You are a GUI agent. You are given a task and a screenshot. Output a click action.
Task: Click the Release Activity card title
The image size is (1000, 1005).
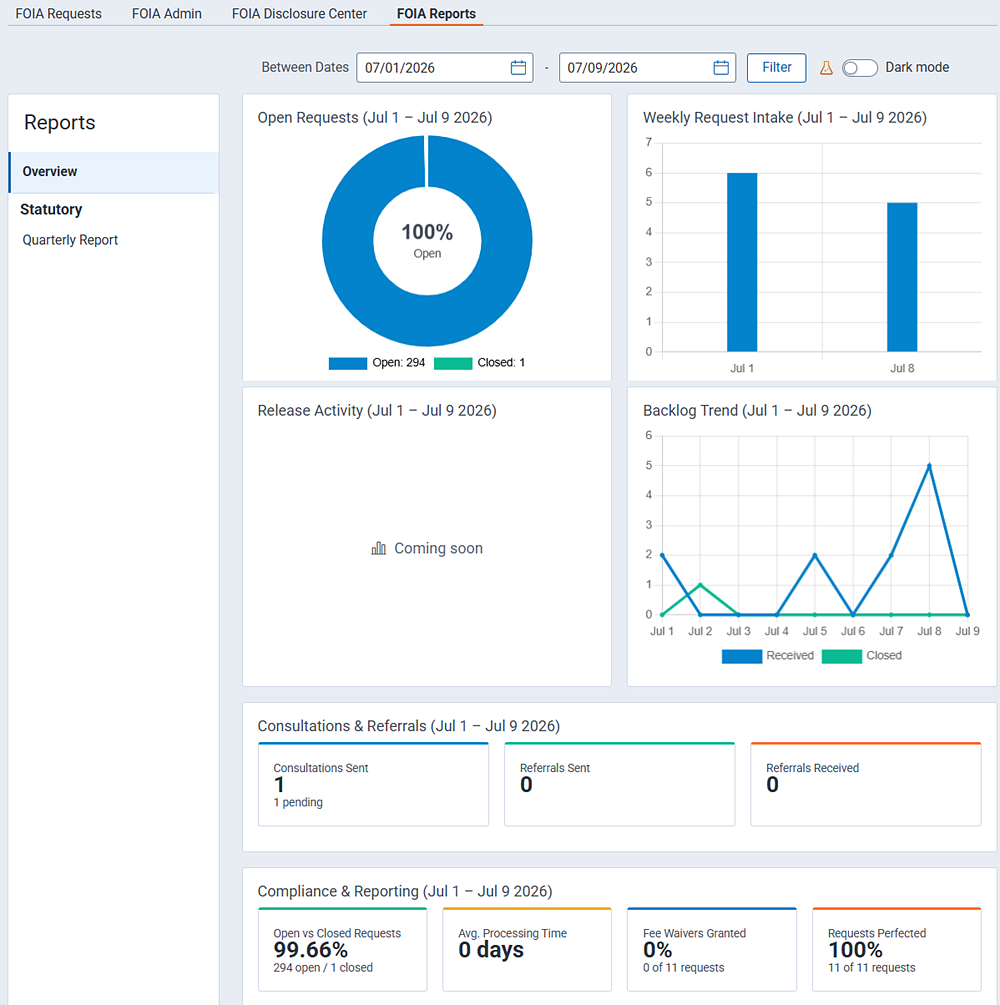tap(377, 411)
